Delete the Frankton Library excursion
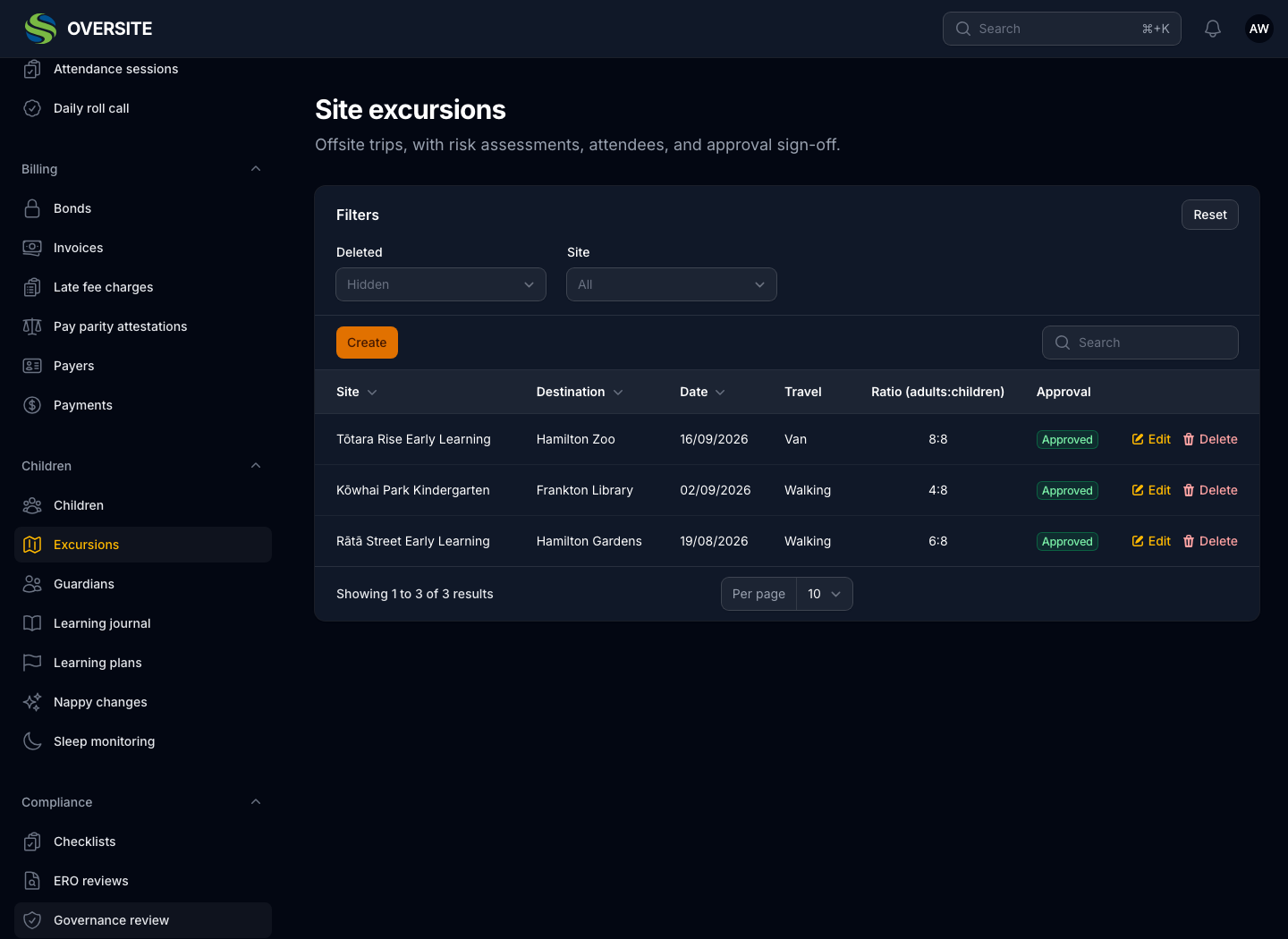This screenshot has width=1288, height=939. 1210,490
